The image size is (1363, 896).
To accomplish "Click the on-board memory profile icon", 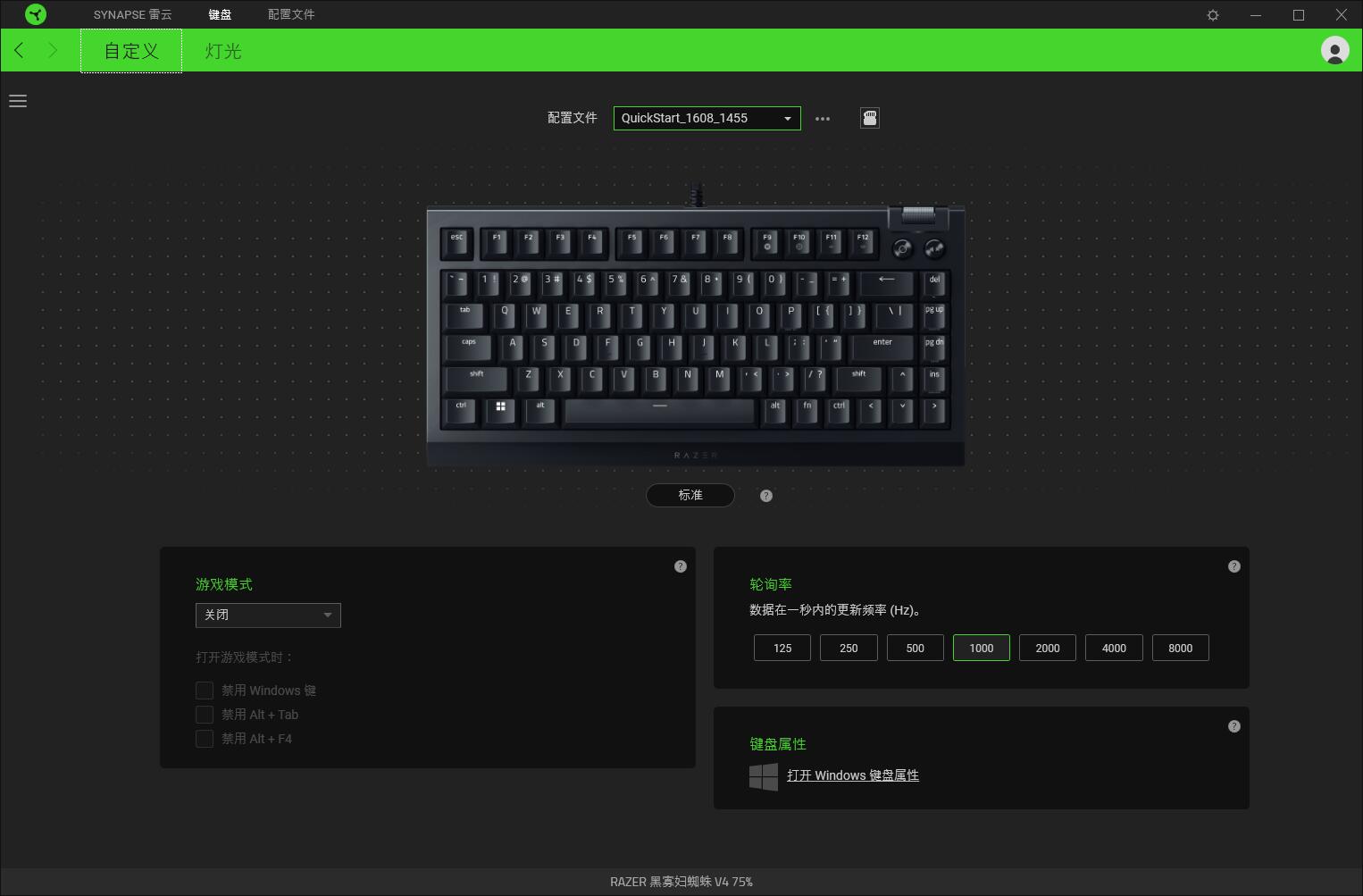I will [x=870, y=118].
